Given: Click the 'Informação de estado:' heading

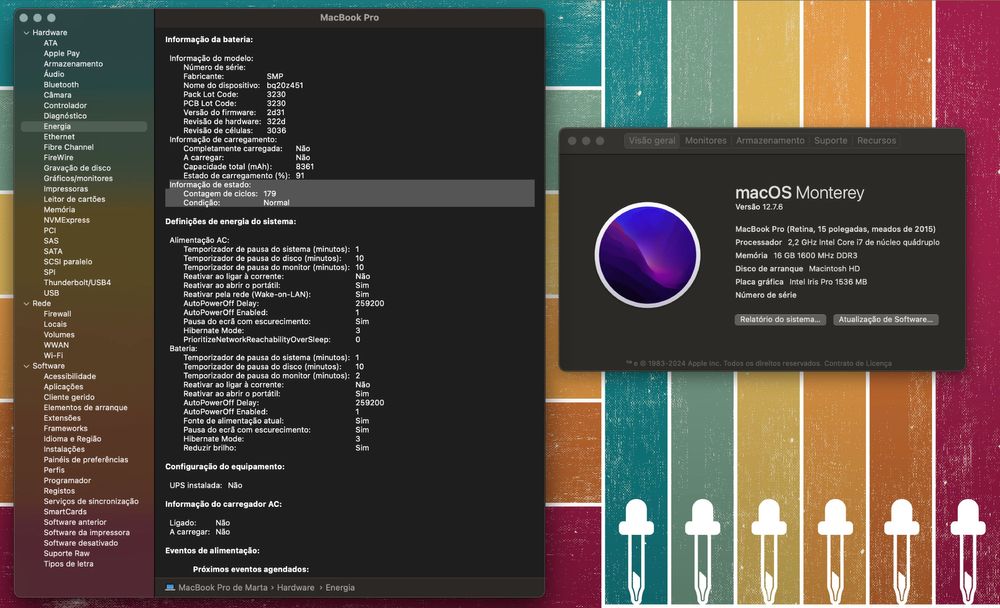Looking at the screenshot, I should click(x=210, y=184).
